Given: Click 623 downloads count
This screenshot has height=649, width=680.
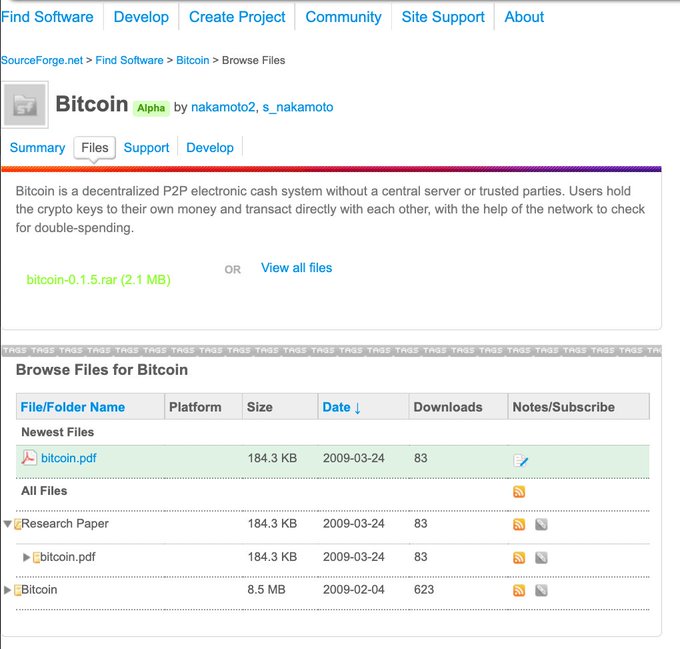Looking at the screenshot, I should [x=424, y=590].
